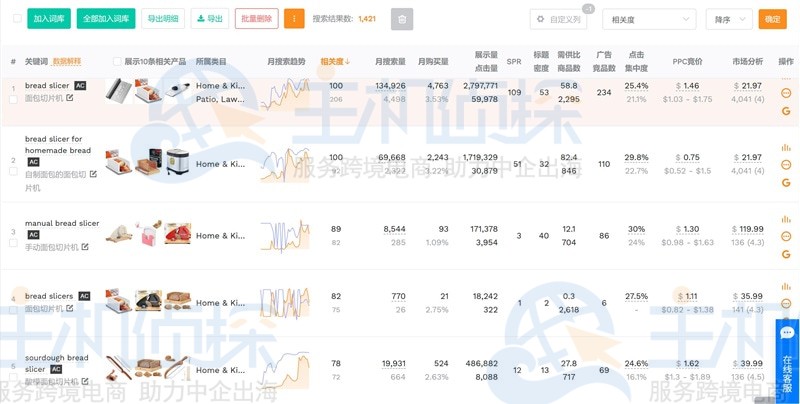
Task: Open Google search for bread slicer row
Action: tap(786, 112)
